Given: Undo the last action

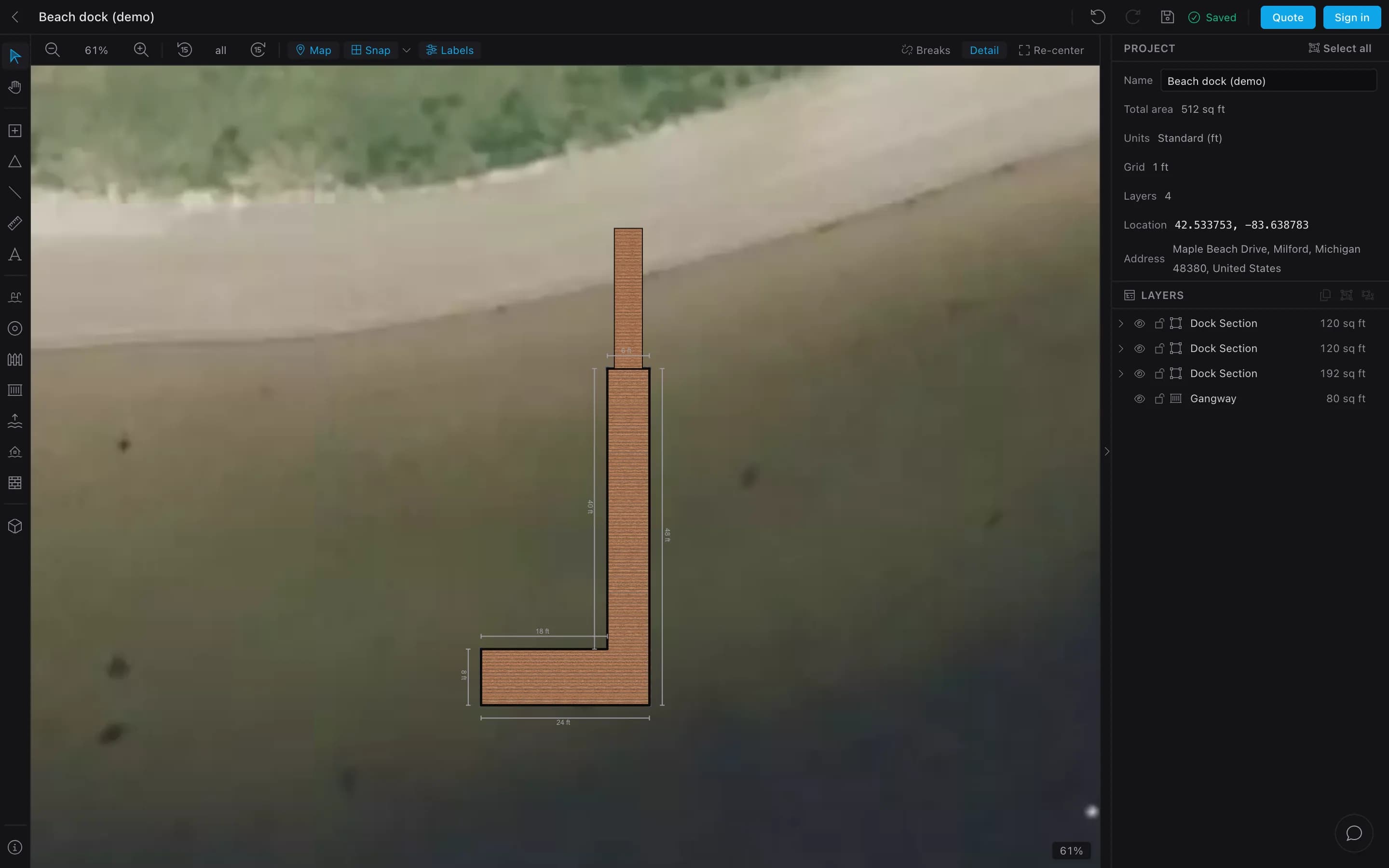Looking at the screenshot, I should coord(1097,17).
